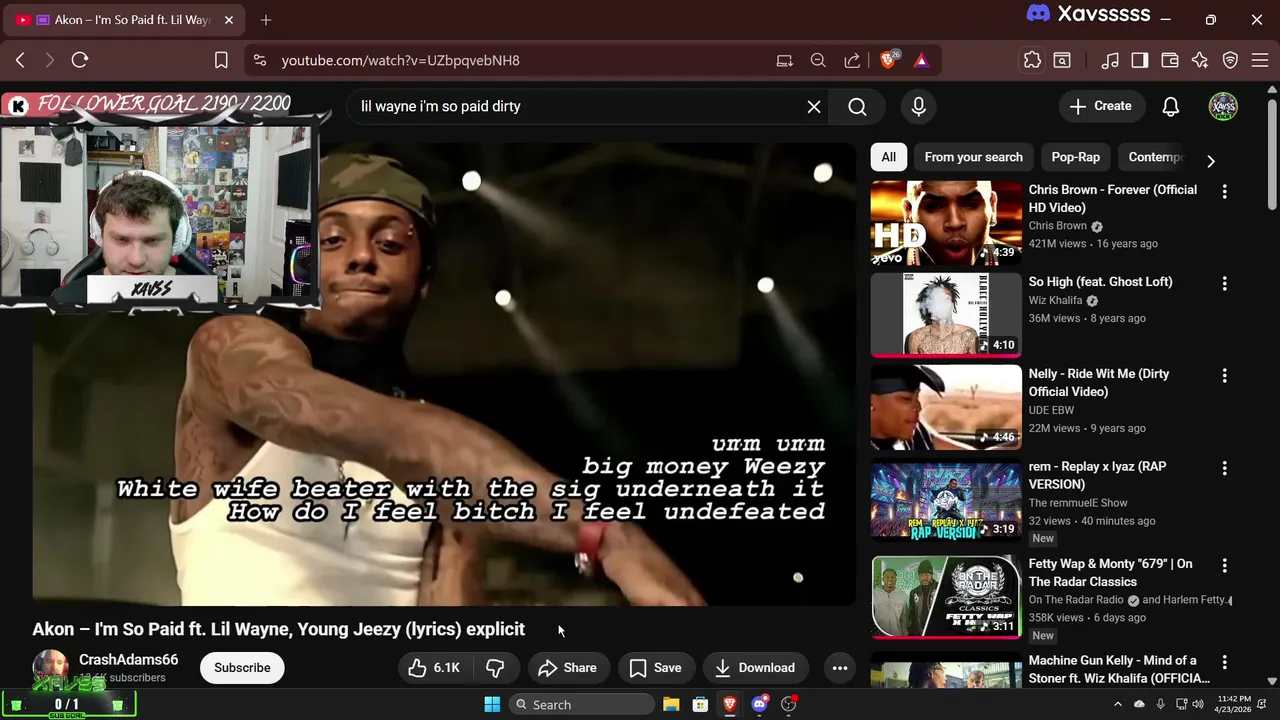Open Chris Brown - Forever video thumbnail

point(946,222)
